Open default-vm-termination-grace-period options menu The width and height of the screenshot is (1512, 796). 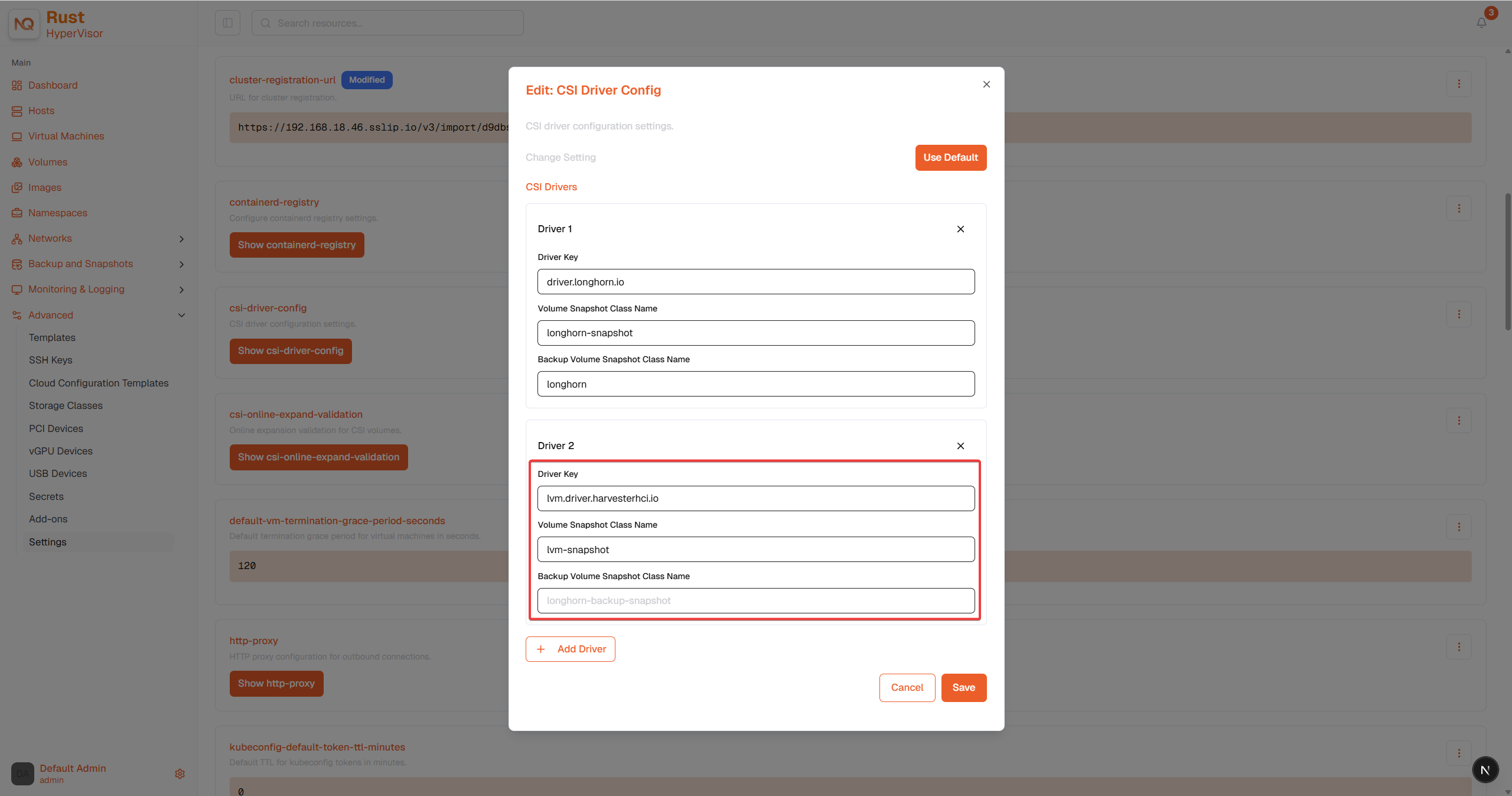coord(1459,527)
